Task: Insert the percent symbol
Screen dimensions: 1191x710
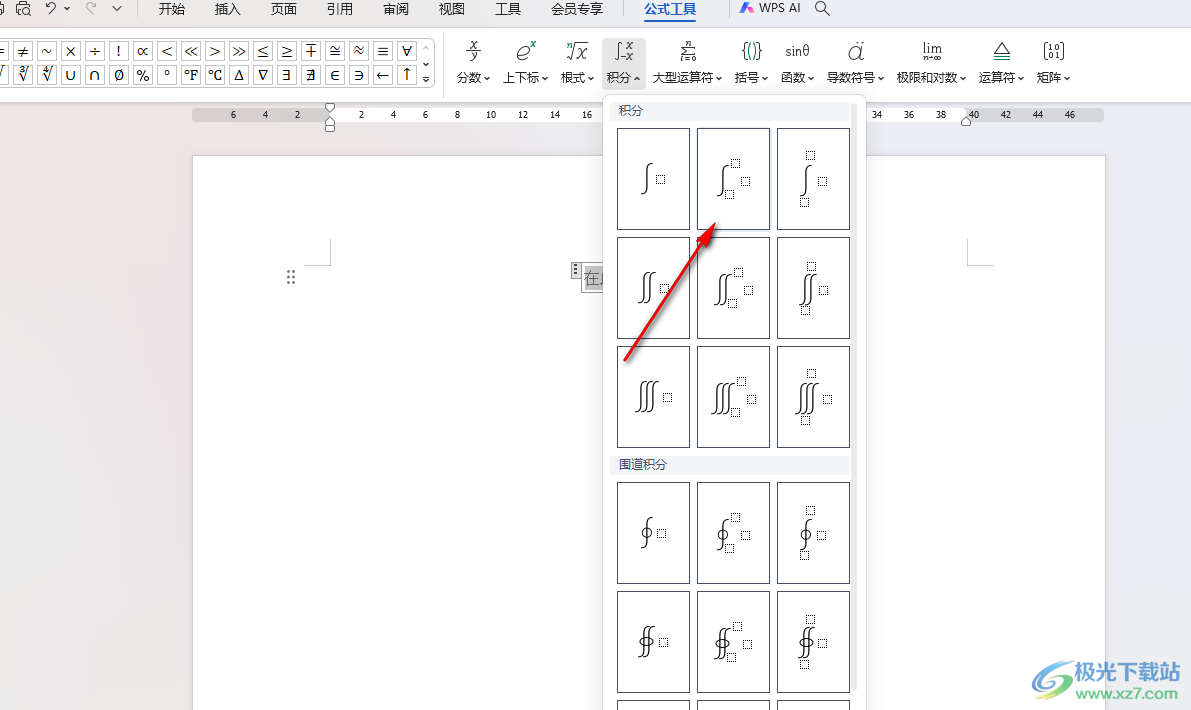Action: coord(143,74)
